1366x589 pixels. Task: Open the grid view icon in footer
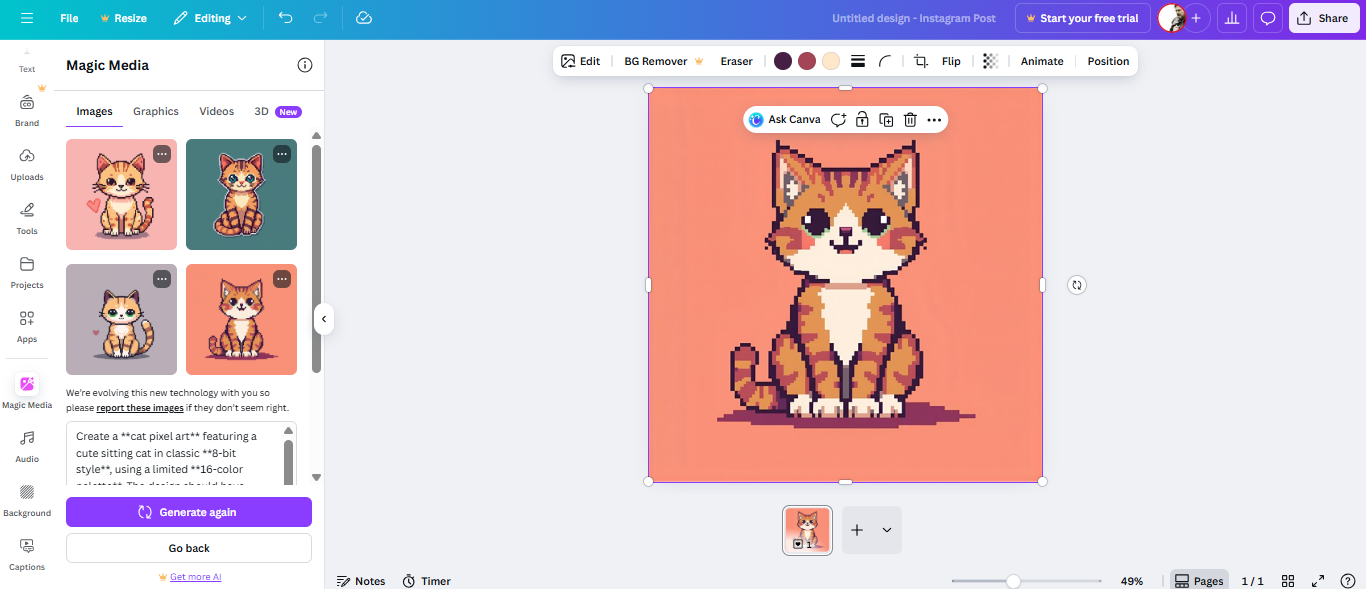tap(1288, 581)
